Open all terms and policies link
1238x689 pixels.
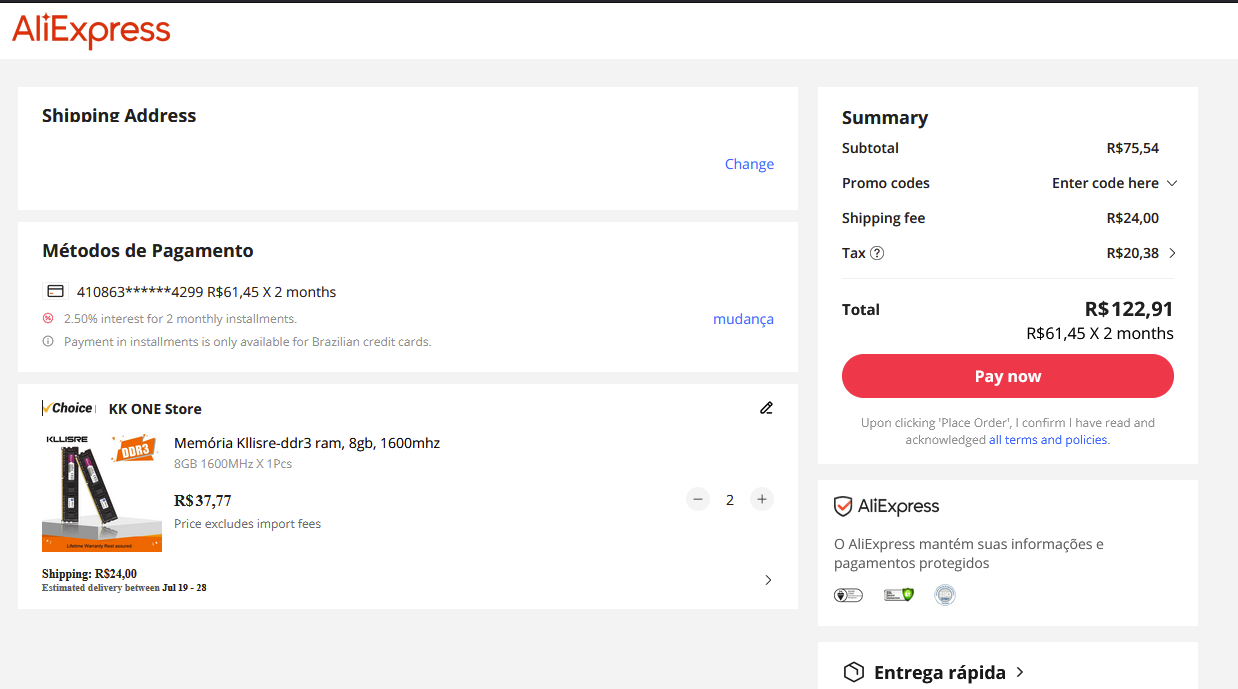(1048, 440)
